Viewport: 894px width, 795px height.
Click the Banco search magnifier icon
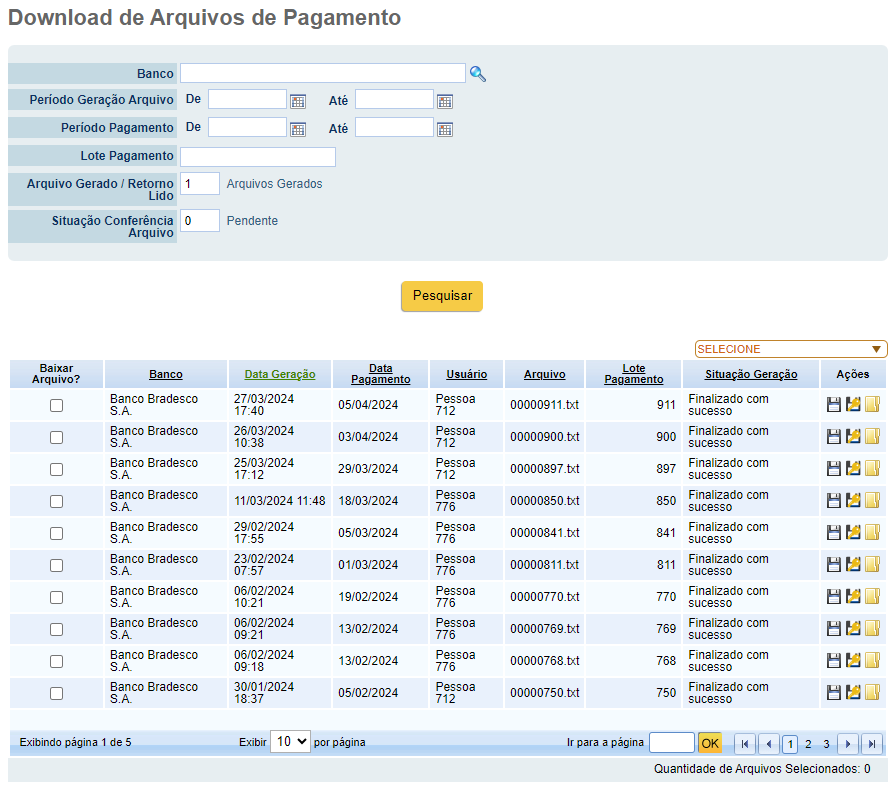pyautogui.click(x=477, y=74)
